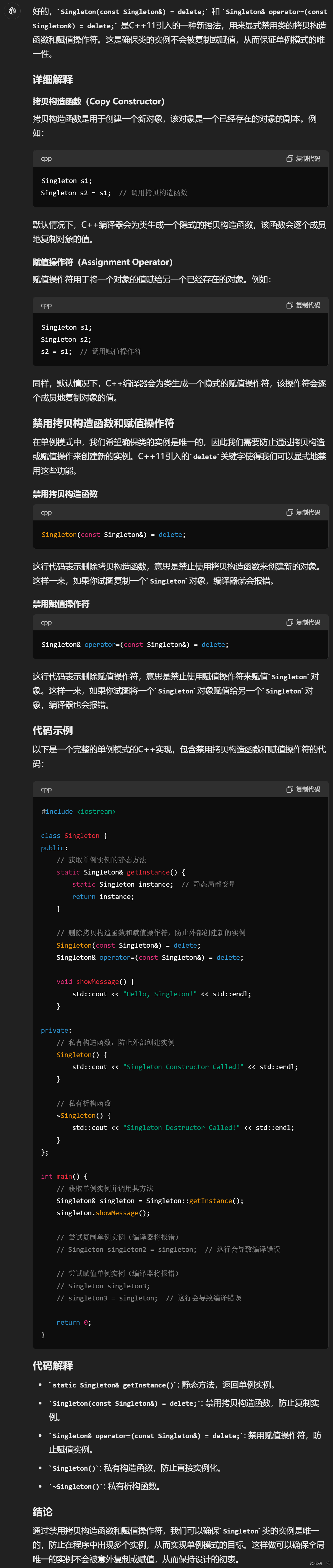Click the 'Singleton s2 = s1;' code line
Viewport: 333px width, 1568px height.
(x=75, y=193)
